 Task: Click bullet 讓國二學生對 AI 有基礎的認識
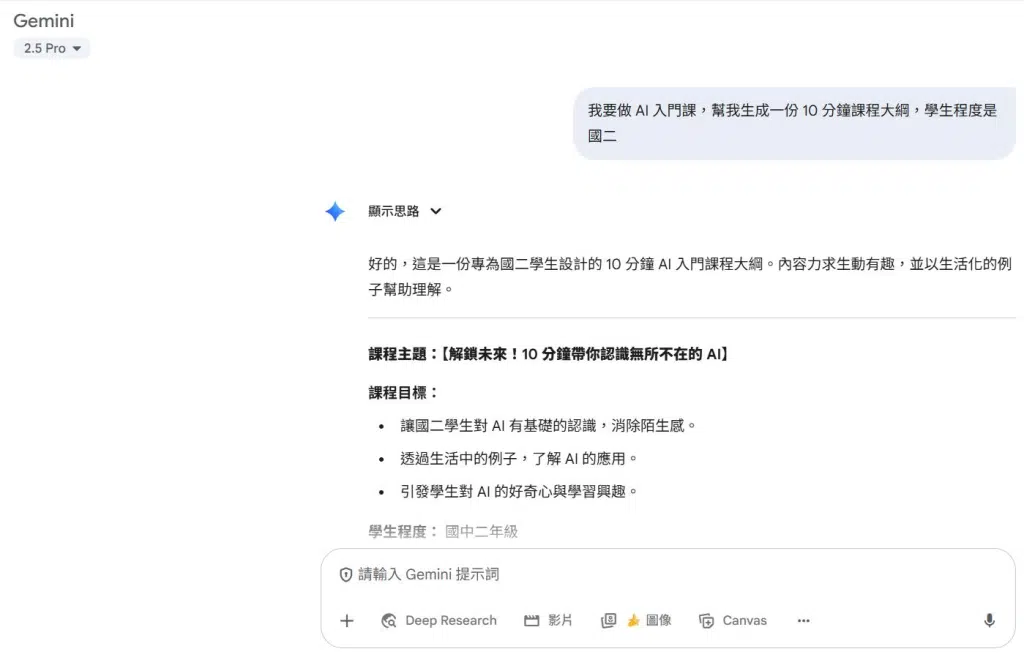click(548, 426)
